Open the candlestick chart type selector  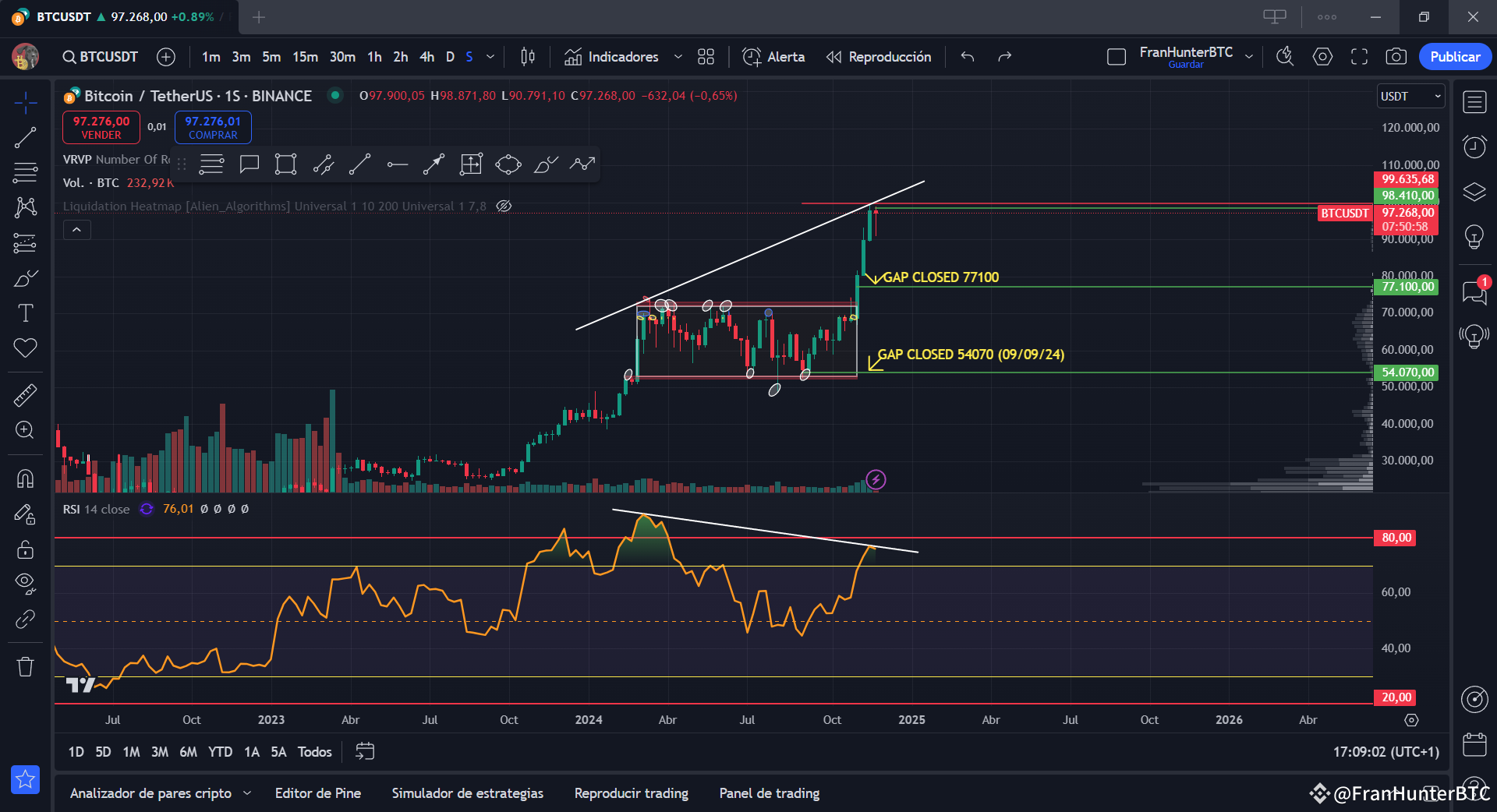pyautogui.click(x=528, y=57)
